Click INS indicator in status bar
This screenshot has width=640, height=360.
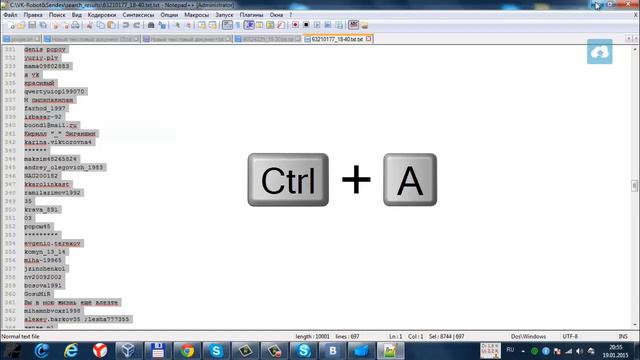[x=623, y=336]
